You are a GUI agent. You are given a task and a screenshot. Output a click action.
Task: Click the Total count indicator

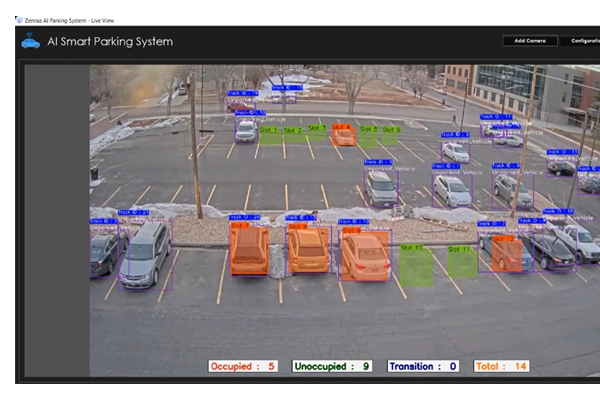pyautogui.click(x=502, y=366)
